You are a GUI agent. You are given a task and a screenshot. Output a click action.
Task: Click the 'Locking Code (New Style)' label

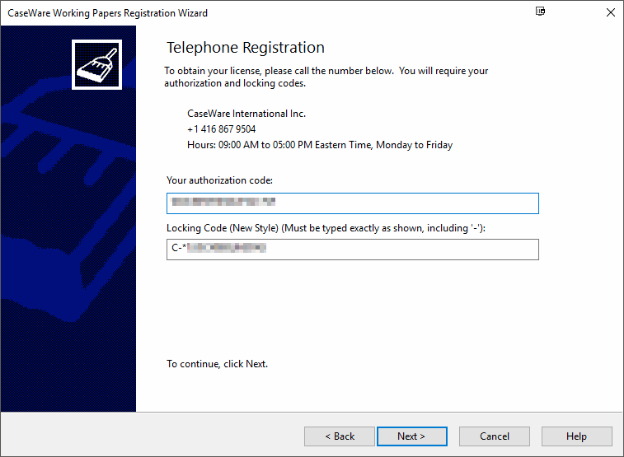pyautogui.click(x=326, y=228)
